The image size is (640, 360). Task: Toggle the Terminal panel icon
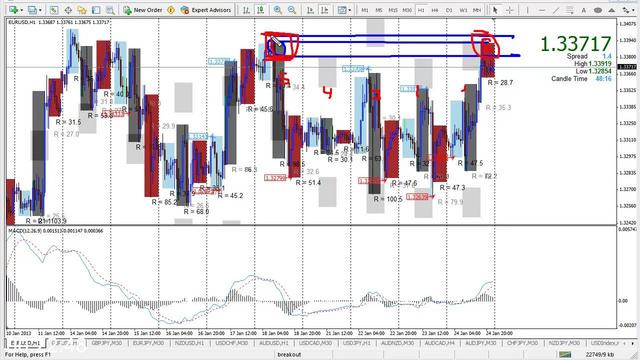pos(96,10)
